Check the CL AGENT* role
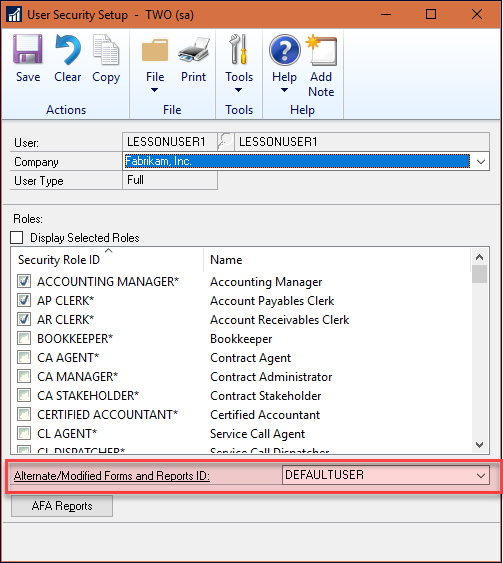Screen dimensions: 503x563 (24, 433)
